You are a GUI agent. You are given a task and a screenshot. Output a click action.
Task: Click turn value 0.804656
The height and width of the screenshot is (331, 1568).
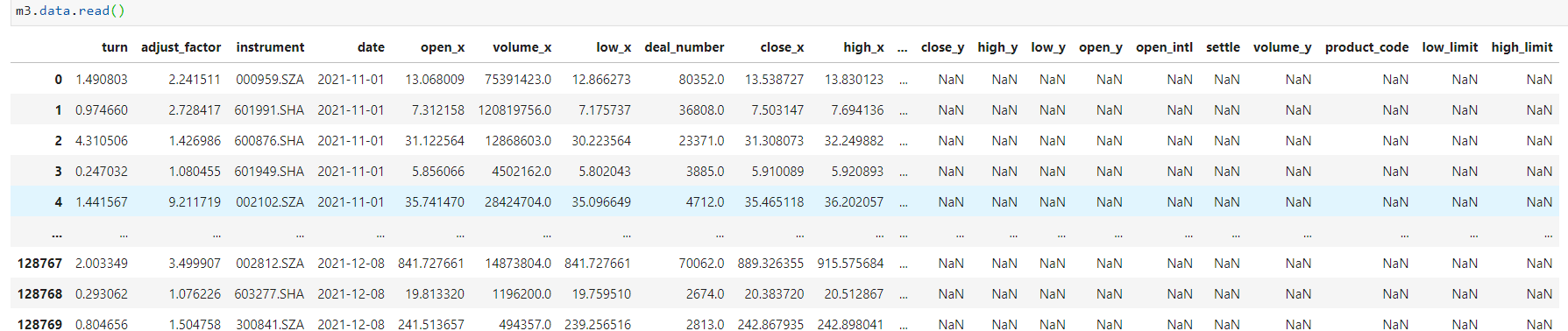pyautogui.click(x=102, y=325)
